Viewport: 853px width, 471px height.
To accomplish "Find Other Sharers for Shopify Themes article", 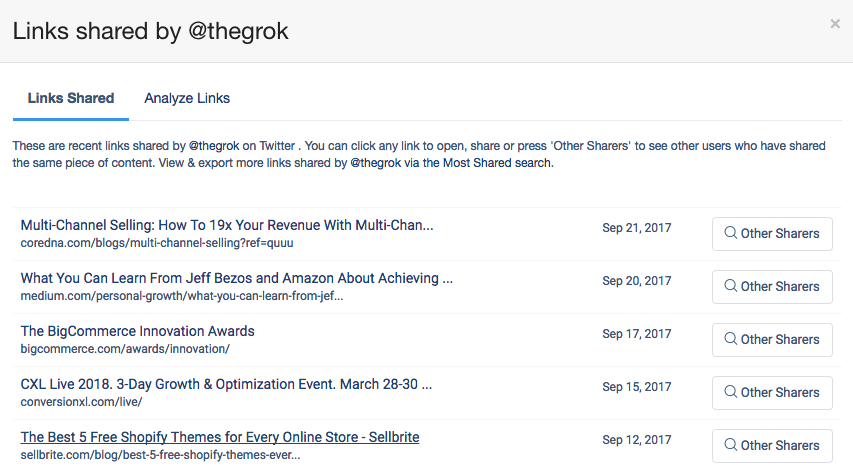I will [772, 445].
